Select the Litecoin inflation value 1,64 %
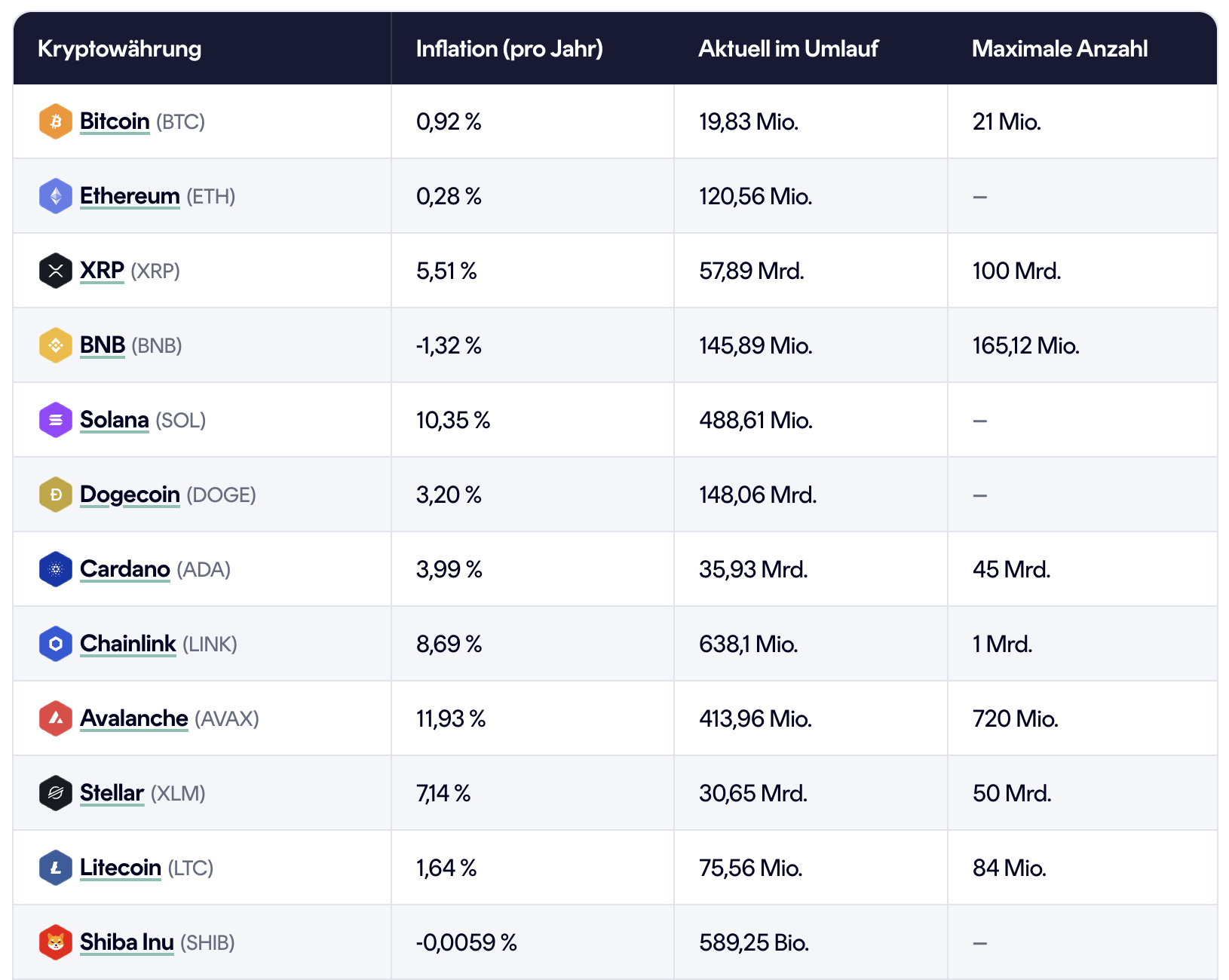The height and width of the screenshot is (980, 1229). pyautogui.click(x=446, y=868)
